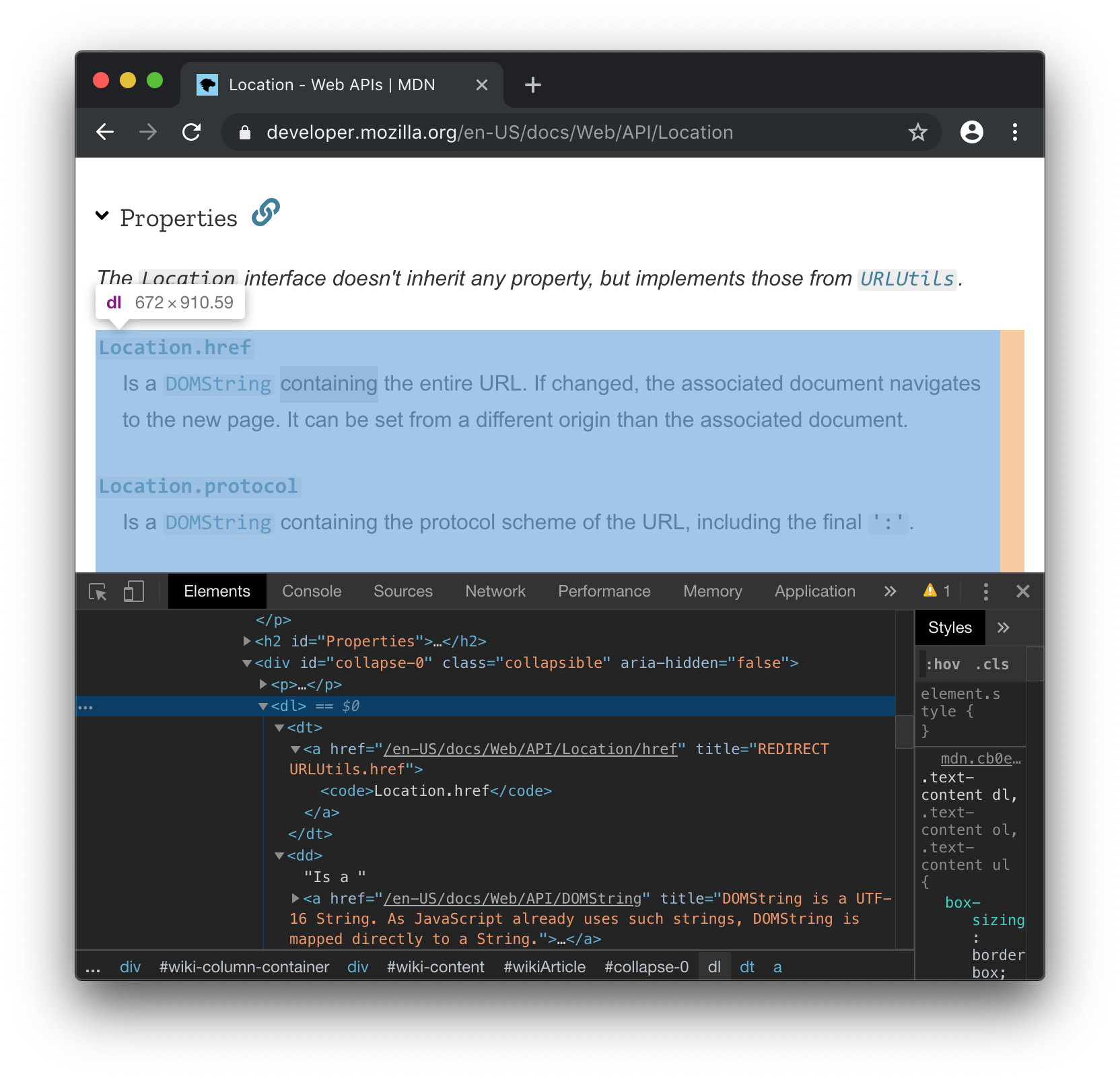Viewport: 1120px width, 1080px height.
Task: Collapse the selected dl node
Action: tap(263, 706)
